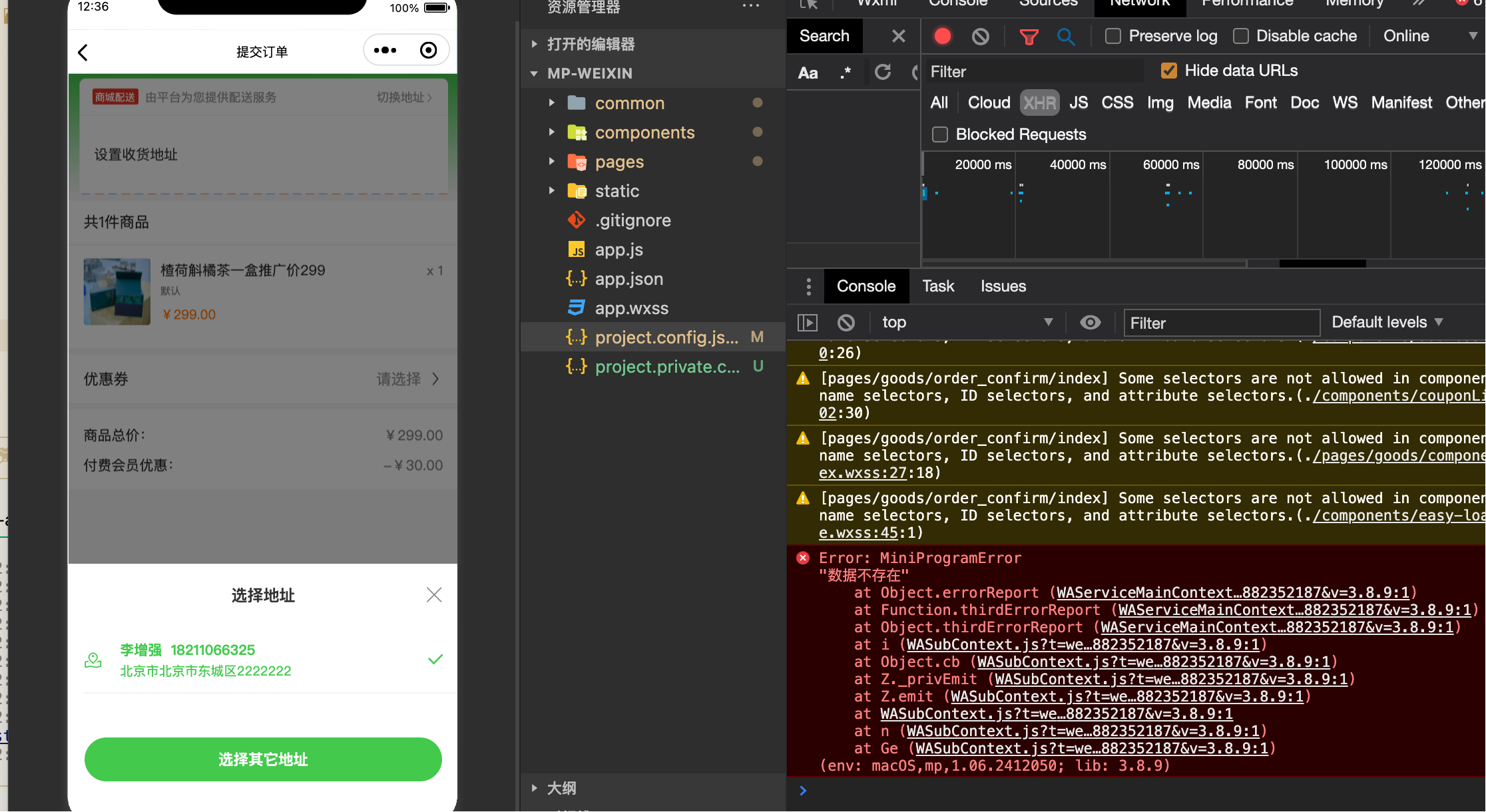Viewport: 1486px width, 812px height.
Task: Open Object.errorReport WAServiceMainContext link
Action: (x=1232, y=592)
